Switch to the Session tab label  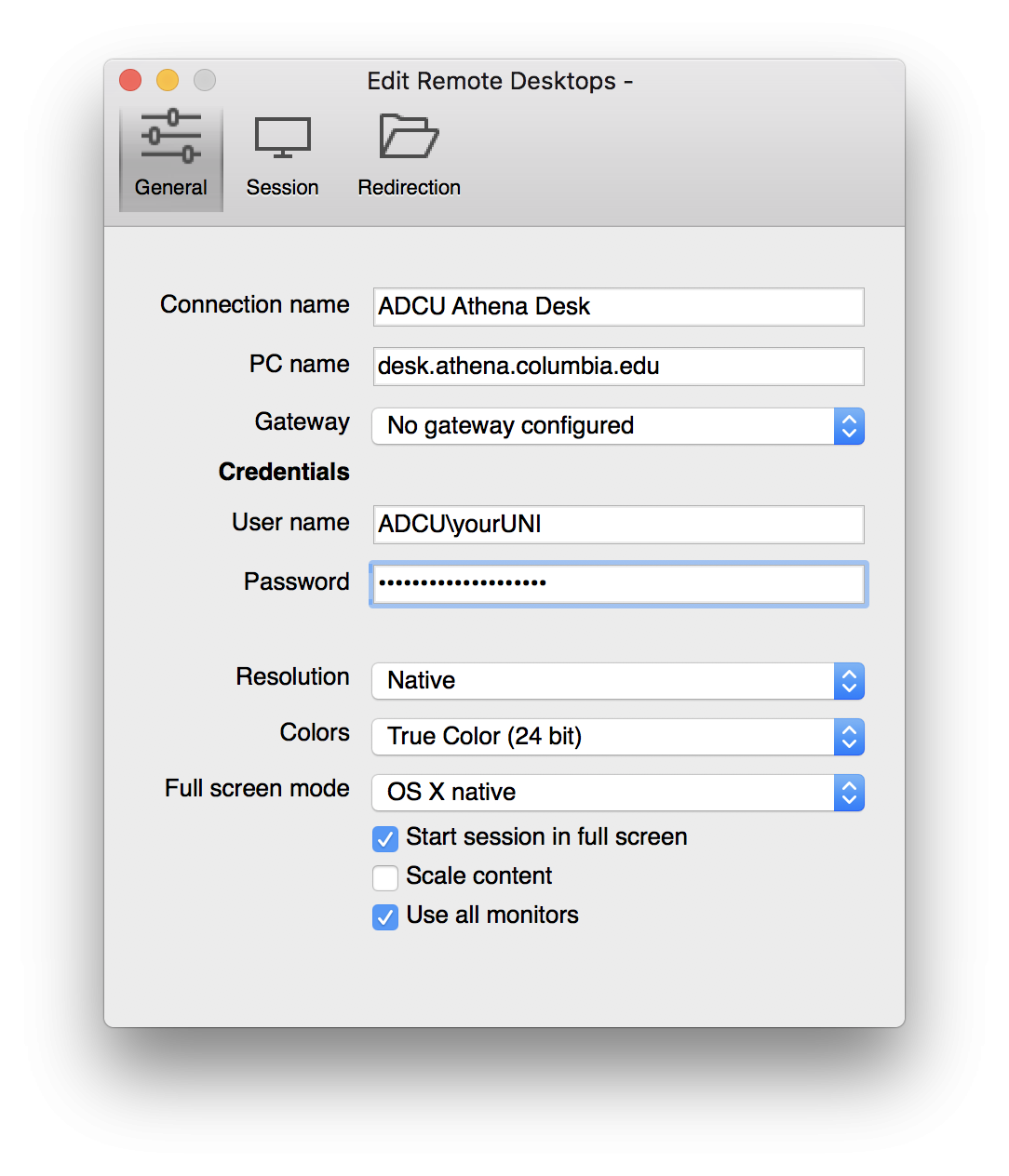click(x=283, y=187)
